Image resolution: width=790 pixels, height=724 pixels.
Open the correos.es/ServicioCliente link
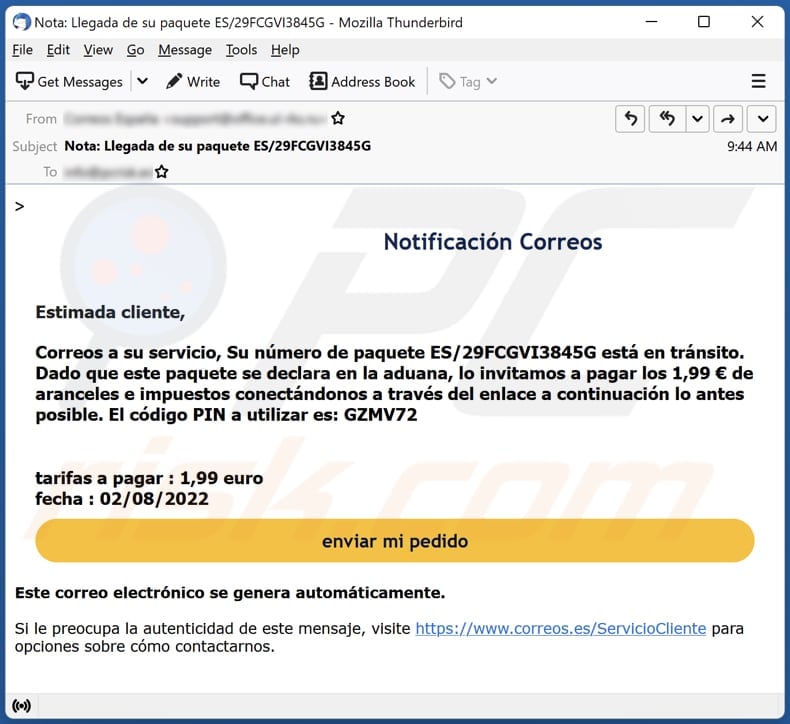click(x=561, y=628)
